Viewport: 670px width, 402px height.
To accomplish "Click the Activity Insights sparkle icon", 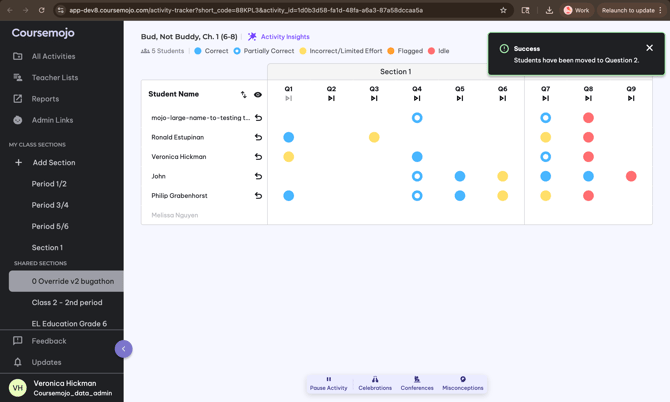I will point(253,37).
